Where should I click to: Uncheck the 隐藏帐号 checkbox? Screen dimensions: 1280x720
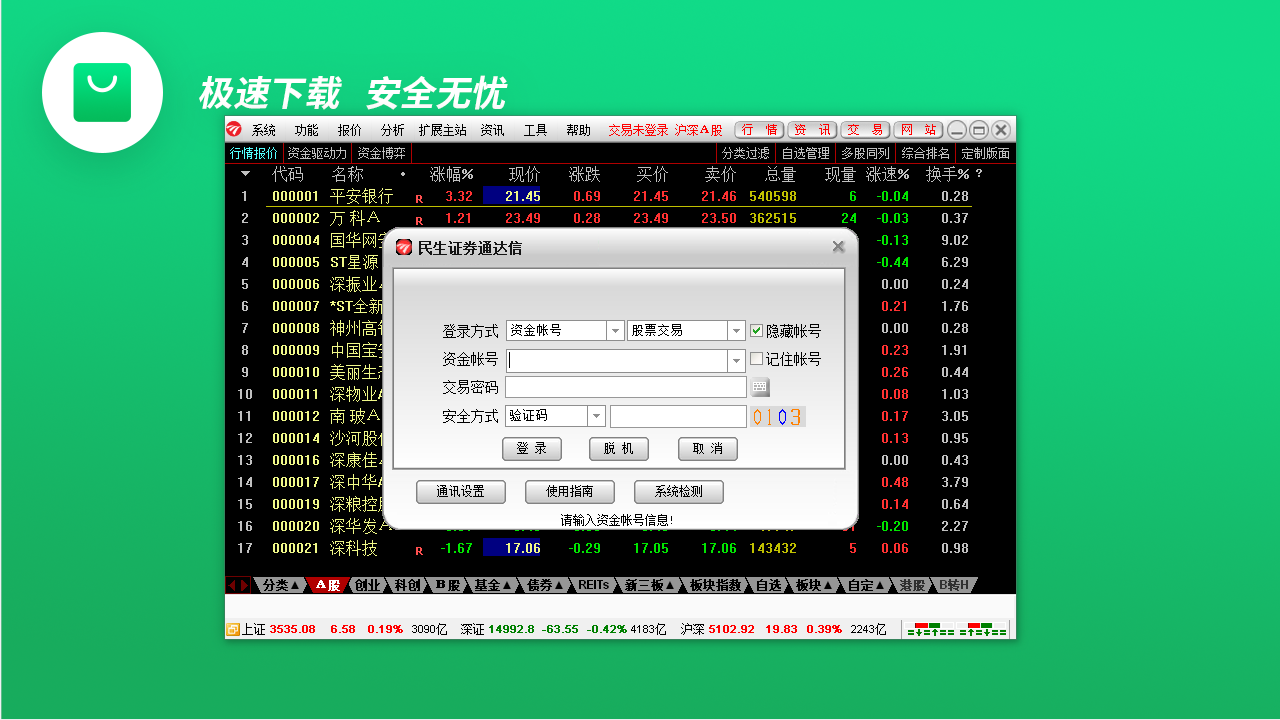756,331
